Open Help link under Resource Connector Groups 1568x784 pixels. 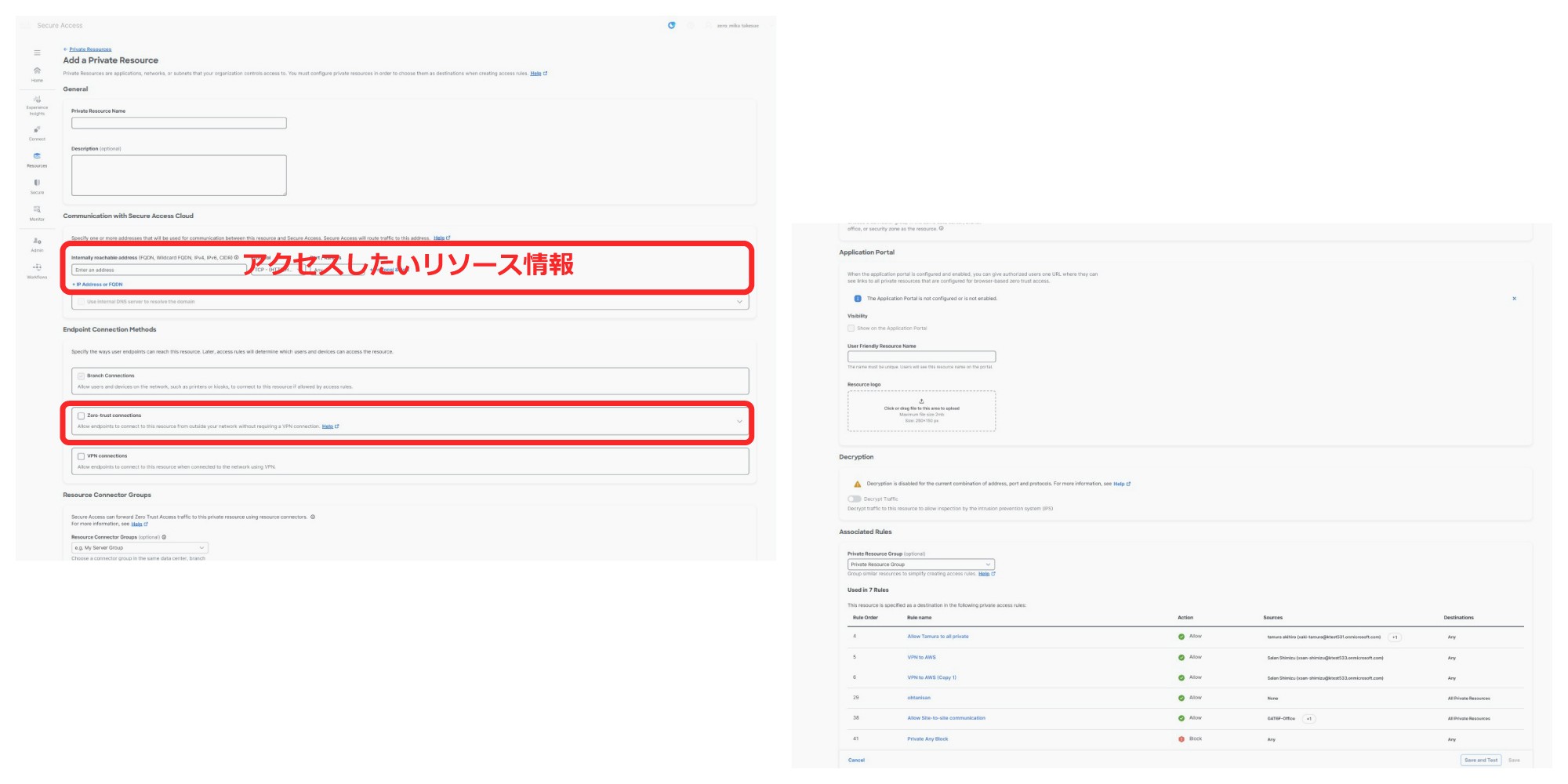pos(139,524)
